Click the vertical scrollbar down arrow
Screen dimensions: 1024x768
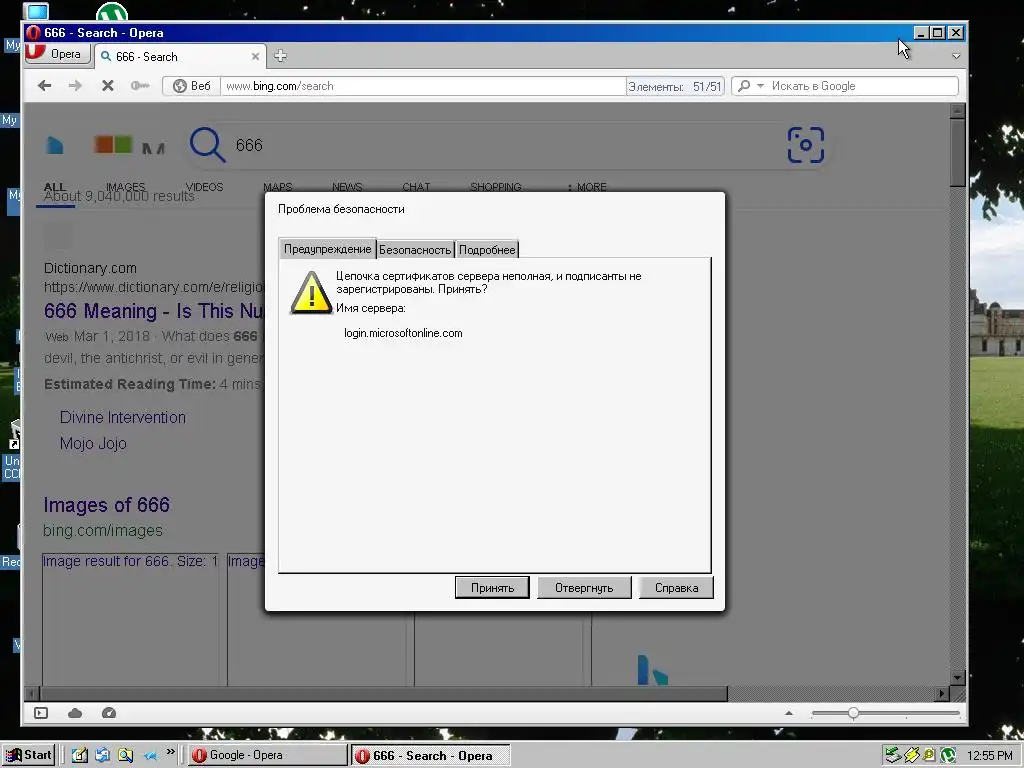point(957,677)
